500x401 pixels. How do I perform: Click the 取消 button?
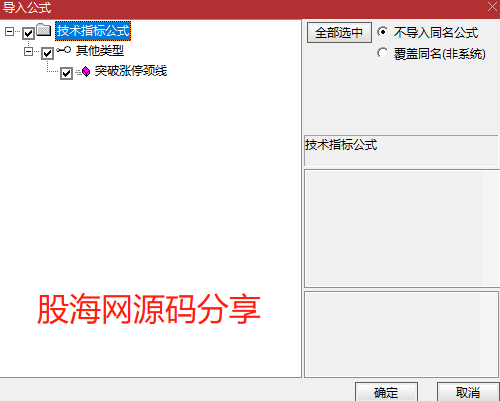pos(468,392)
